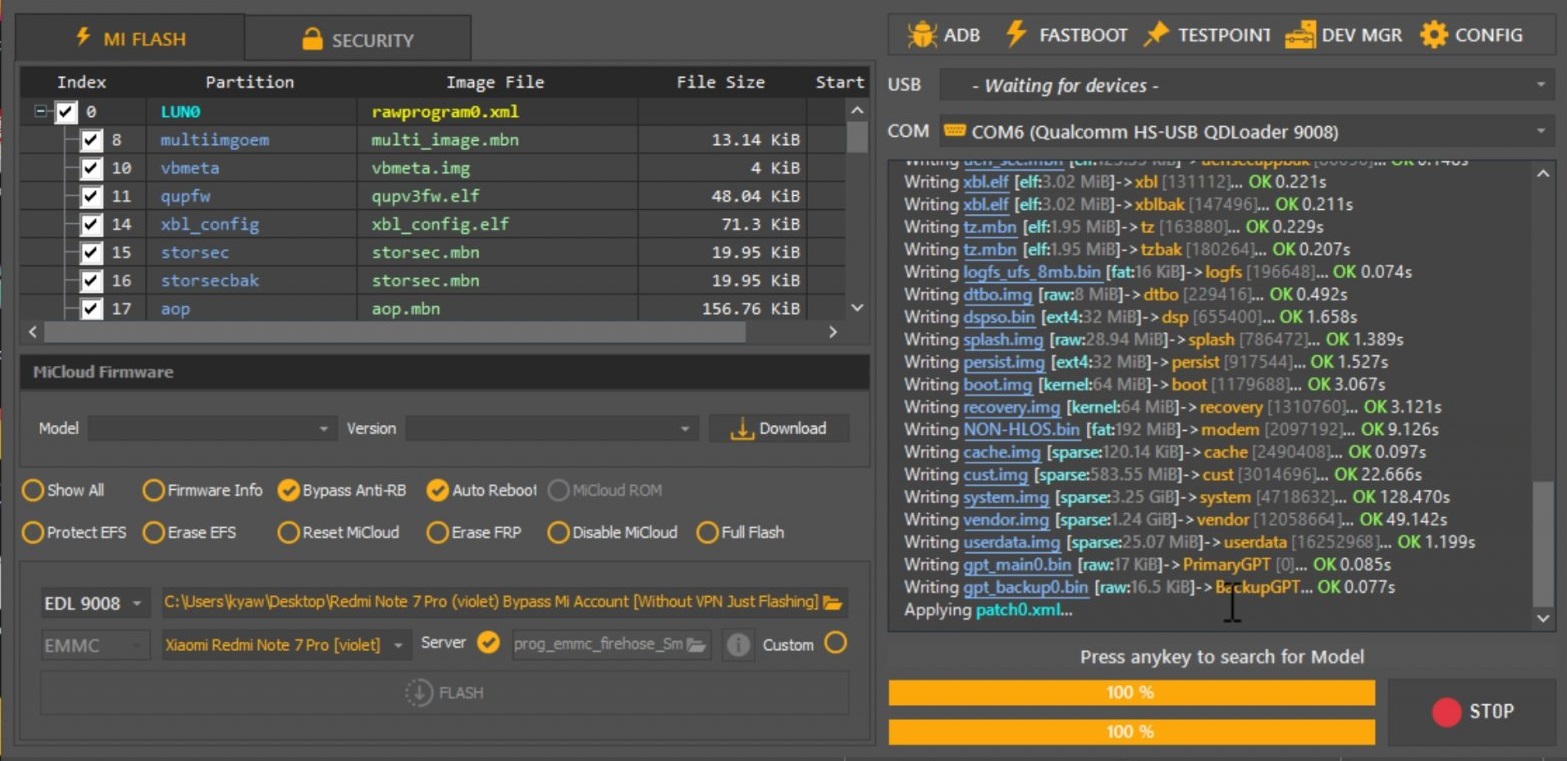Click partition list scroll down arrow
This screenshot has height=761, width=1567.
click(857, 309)
